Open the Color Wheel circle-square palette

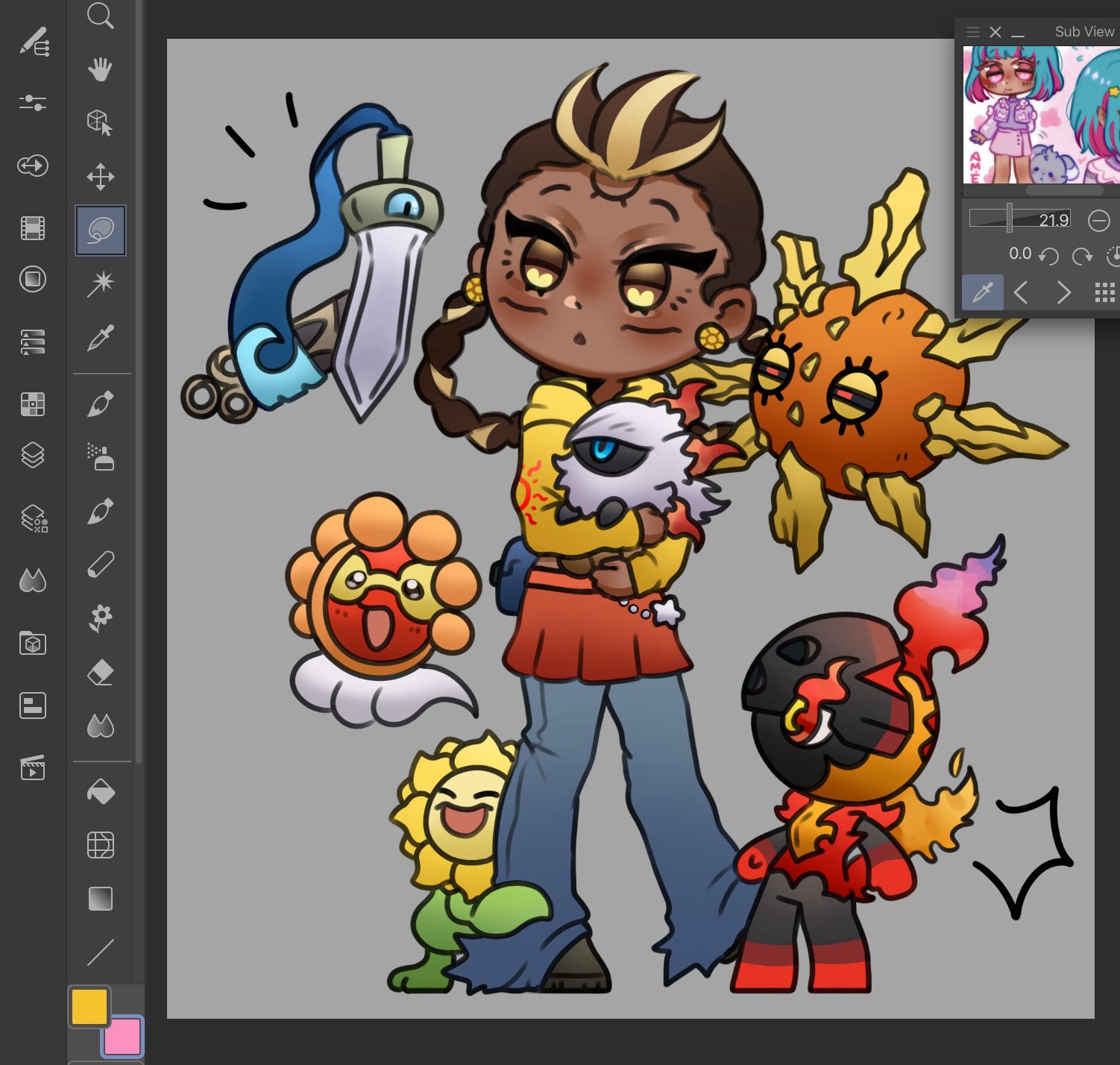click(x=33, y=280)
